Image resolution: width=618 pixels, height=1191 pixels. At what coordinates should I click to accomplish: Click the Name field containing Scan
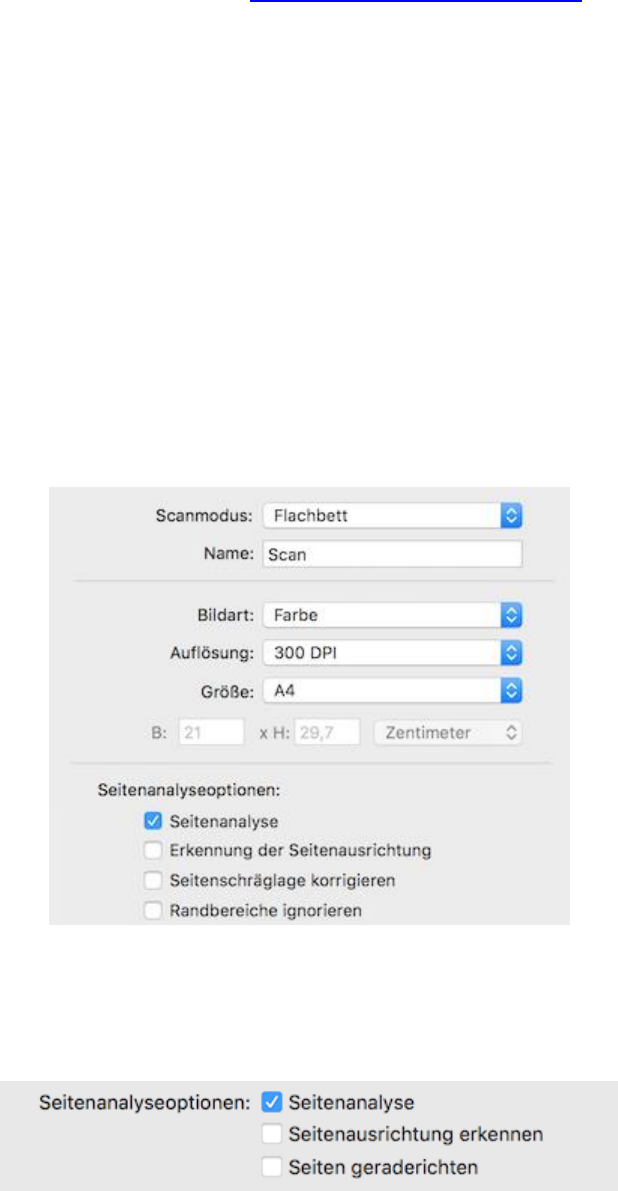click(x=393, y=554)
